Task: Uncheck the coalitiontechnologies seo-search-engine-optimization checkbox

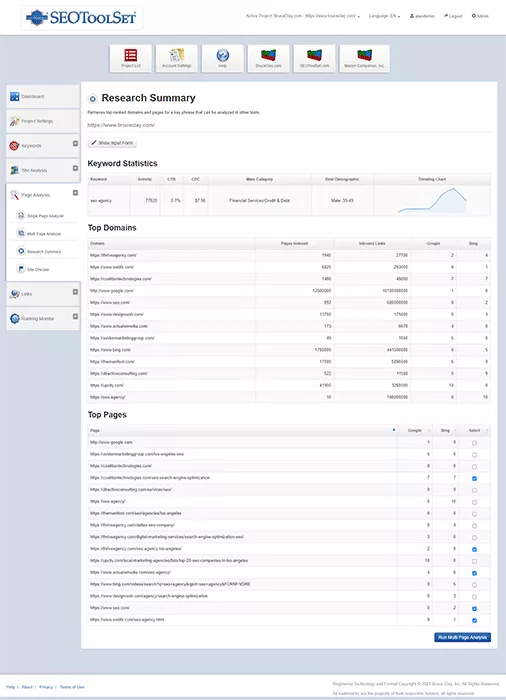Action: pos(474,479)
